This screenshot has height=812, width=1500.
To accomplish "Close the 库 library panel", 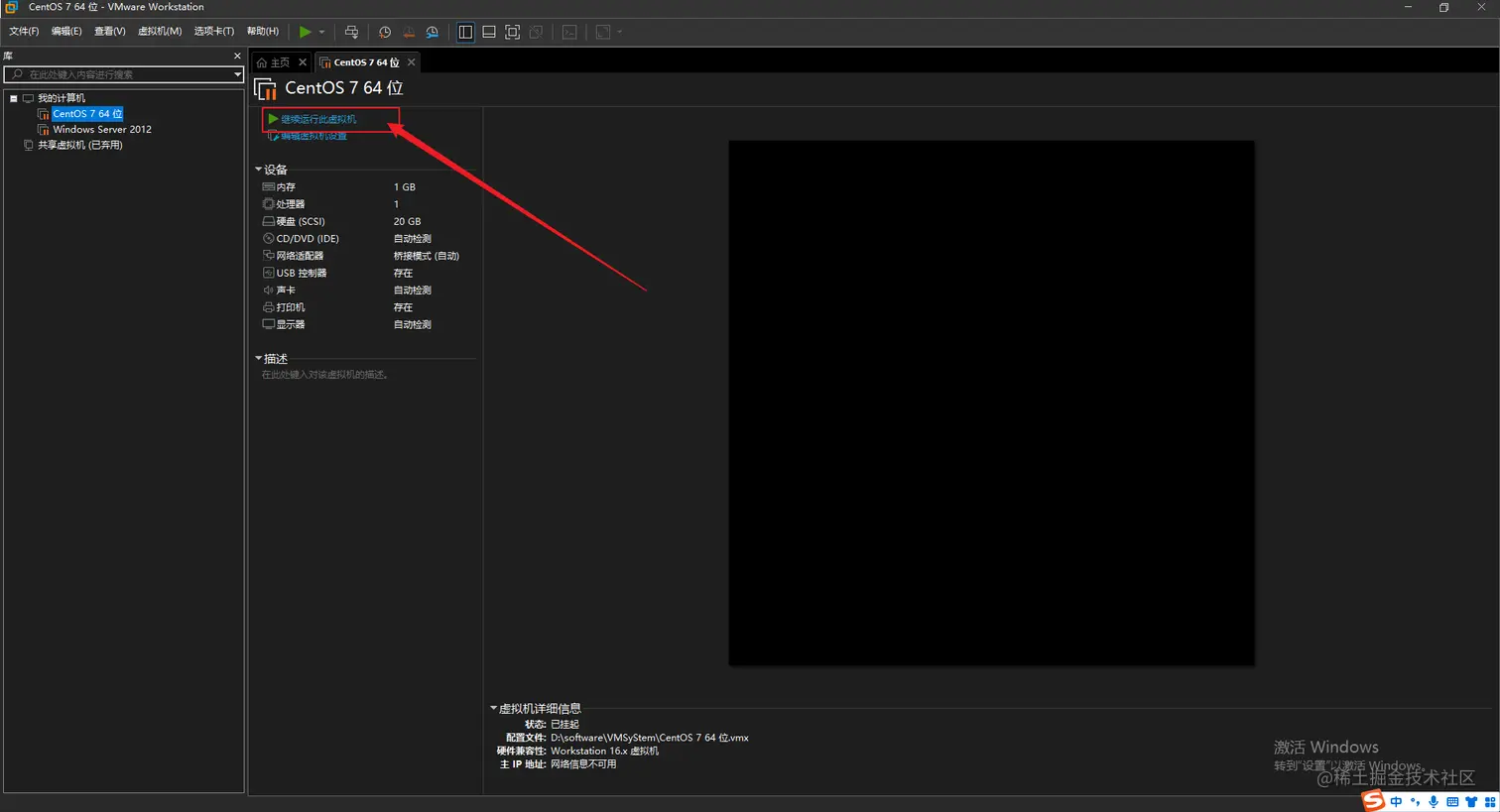I will coord(237,56).
